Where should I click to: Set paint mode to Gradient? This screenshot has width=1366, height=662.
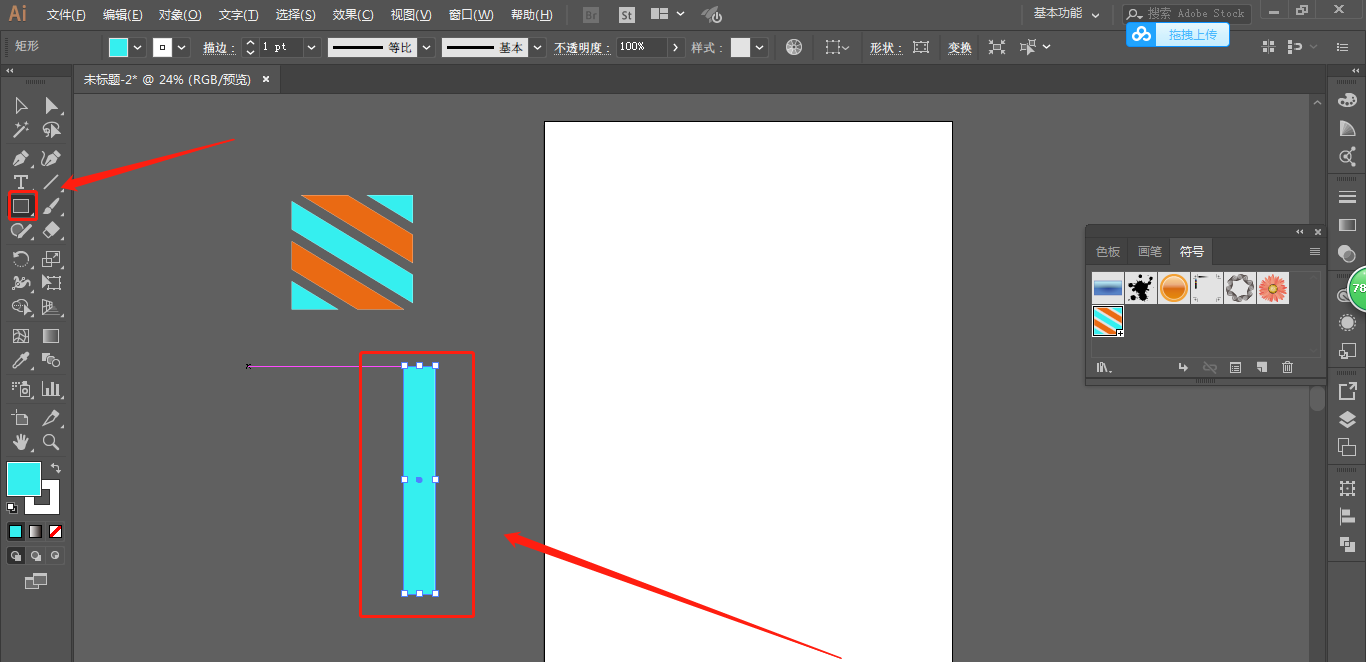(35, 532)
